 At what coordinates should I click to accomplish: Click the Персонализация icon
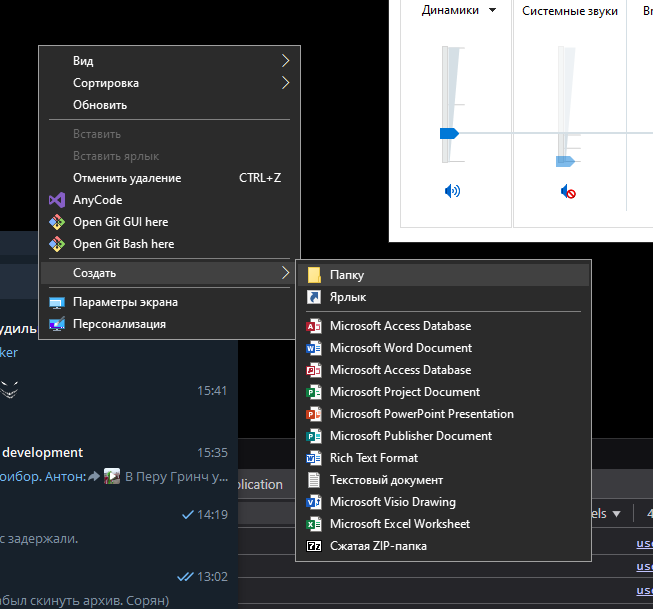[57, 324]
